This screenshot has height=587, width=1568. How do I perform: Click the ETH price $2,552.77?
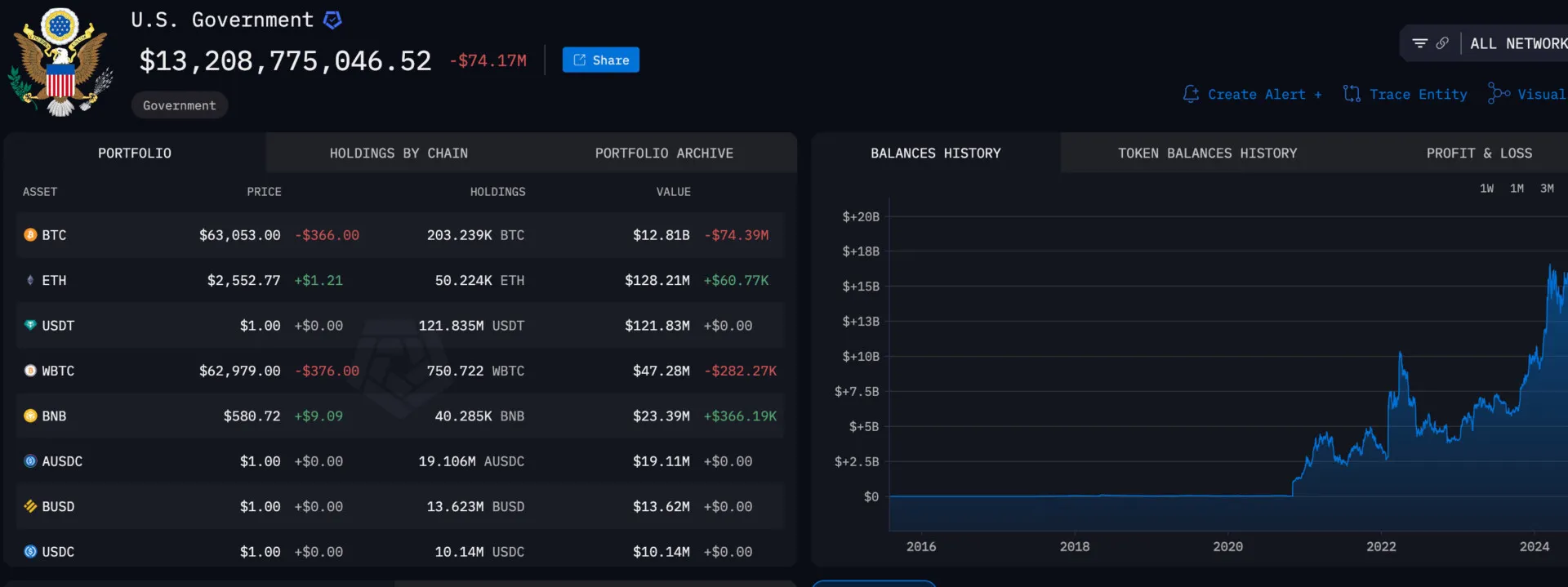coord(244,280)
